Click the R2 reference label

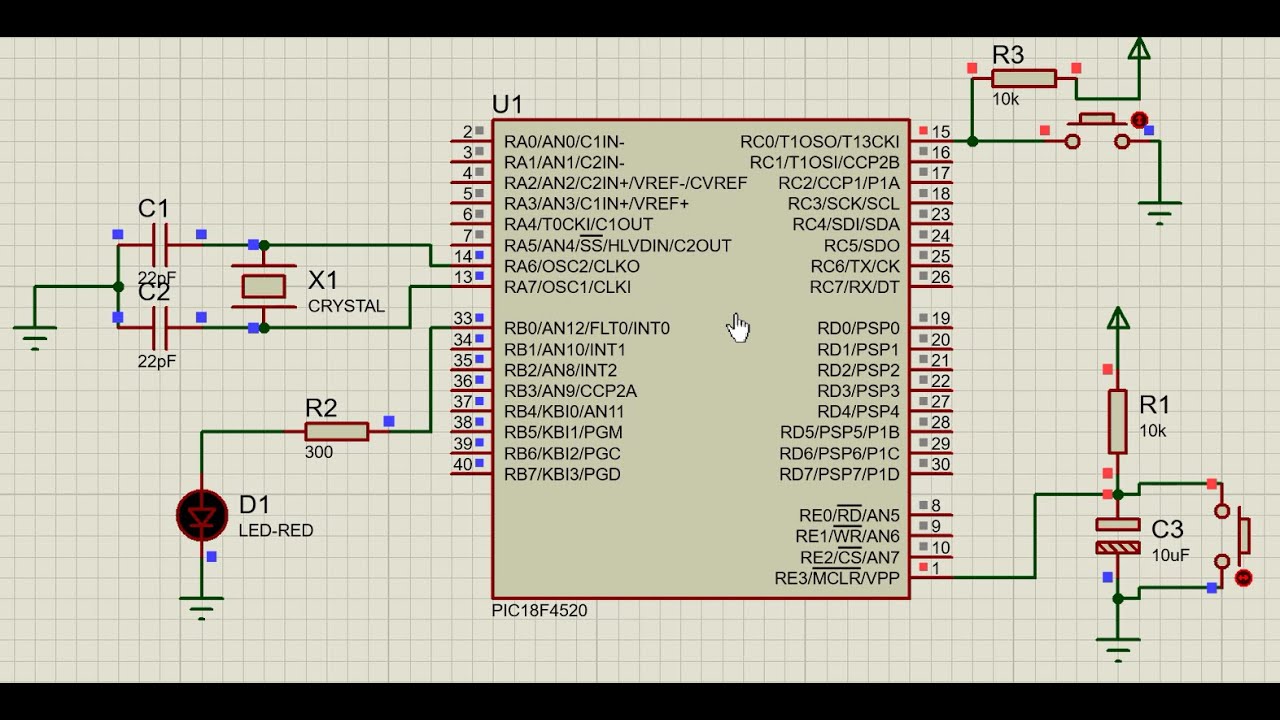[321, 408]
